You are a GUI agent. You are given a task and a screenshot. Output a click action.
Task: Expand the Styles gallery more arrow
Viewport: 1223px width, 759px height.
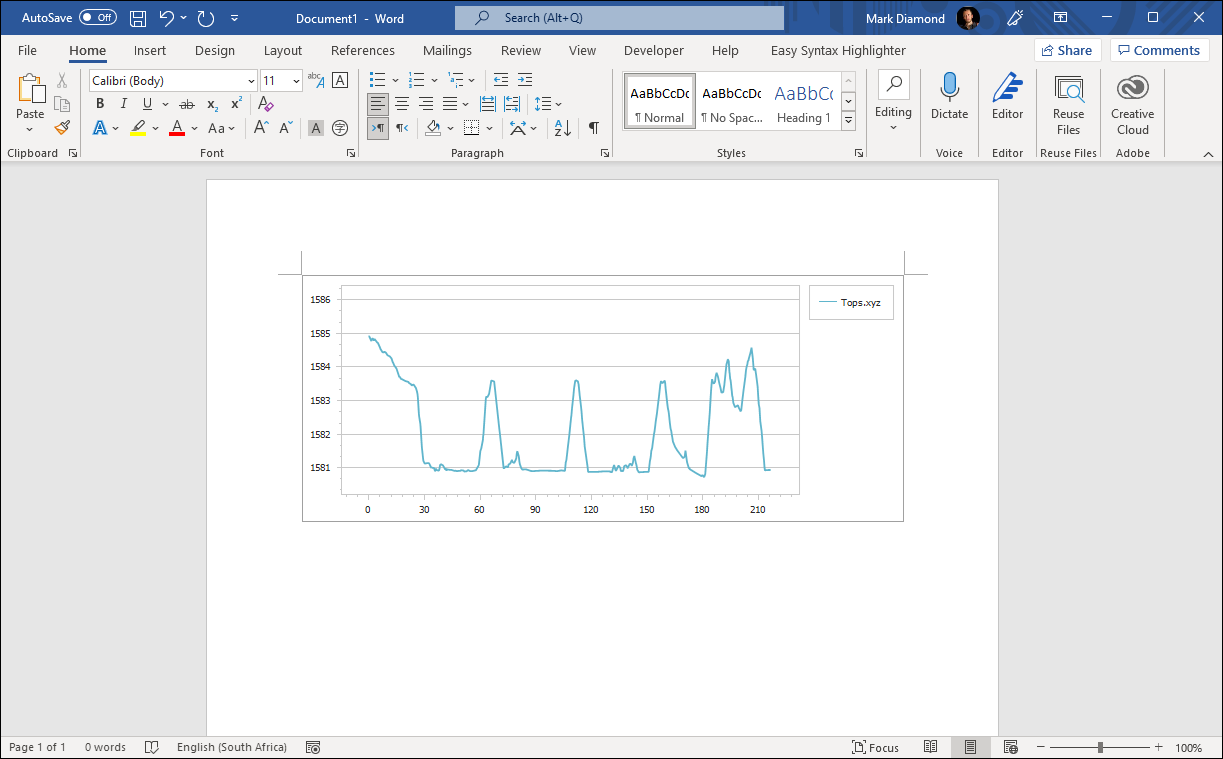(848, 120)
